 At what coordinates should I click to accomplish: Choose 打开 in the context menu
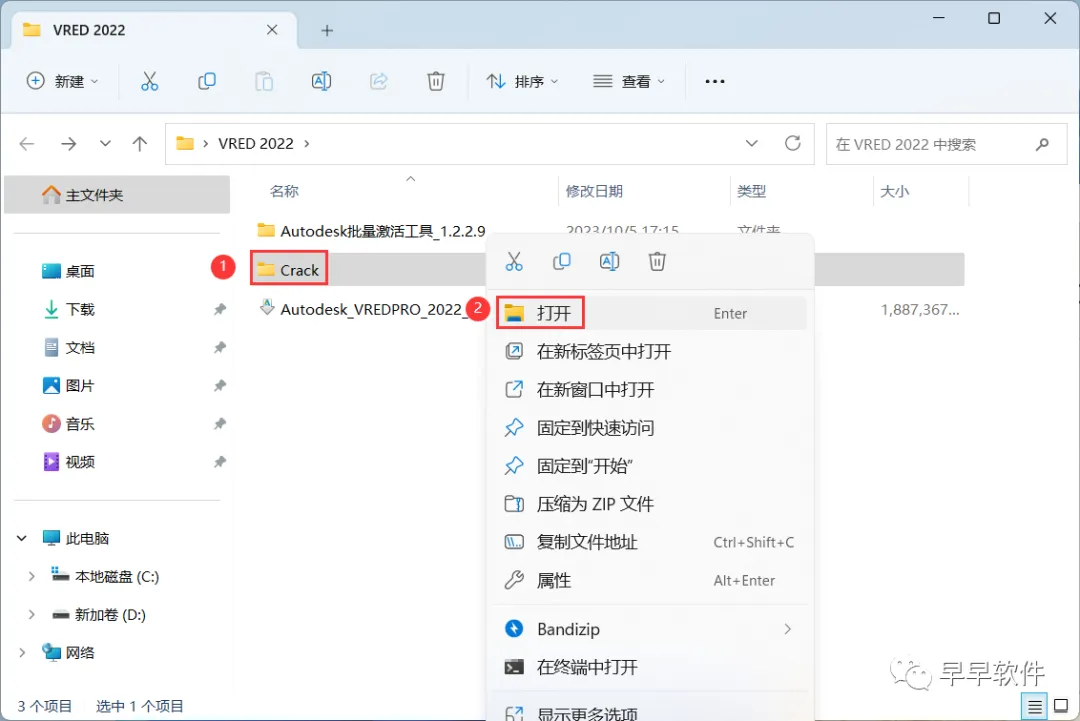651,313
